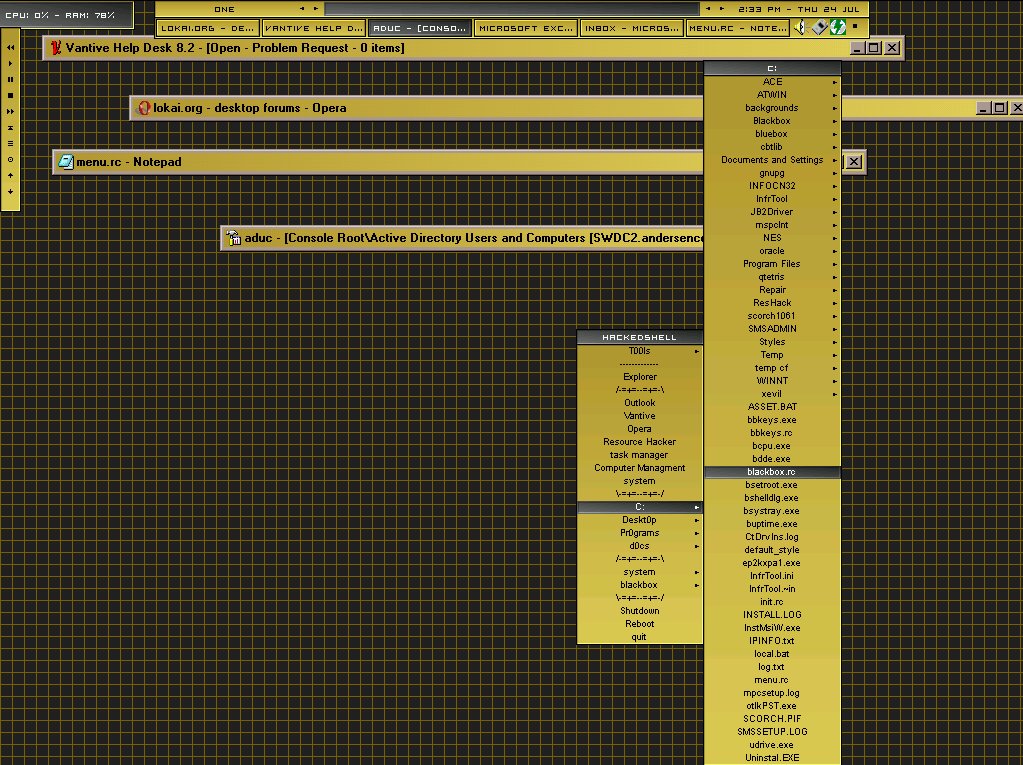This screenshot has width=1023, height=765.
Task: Click the down arrow in the media strip
Action: pos(10,192)
